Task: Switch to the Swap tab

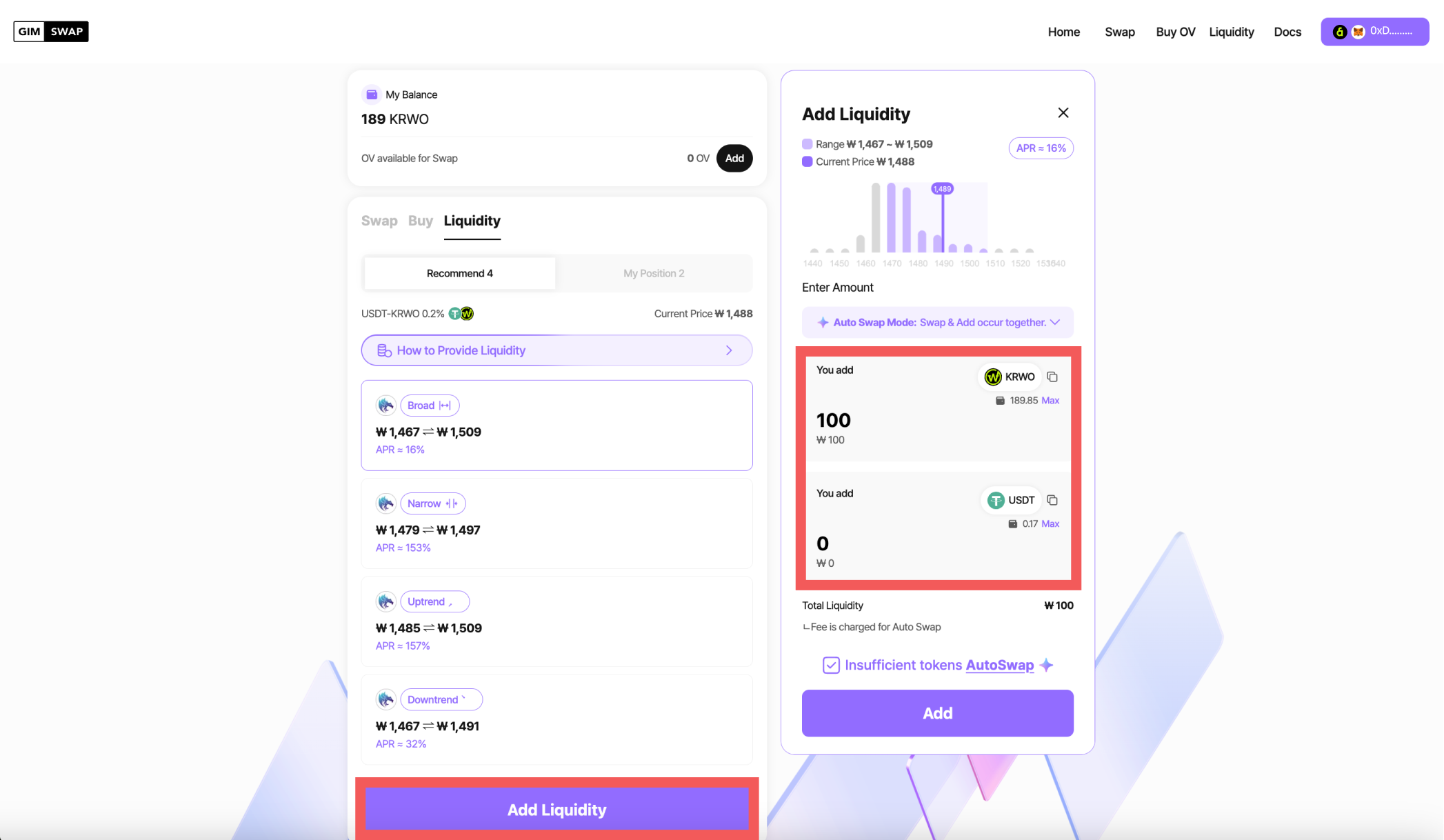Action: [x=379, y=221]
